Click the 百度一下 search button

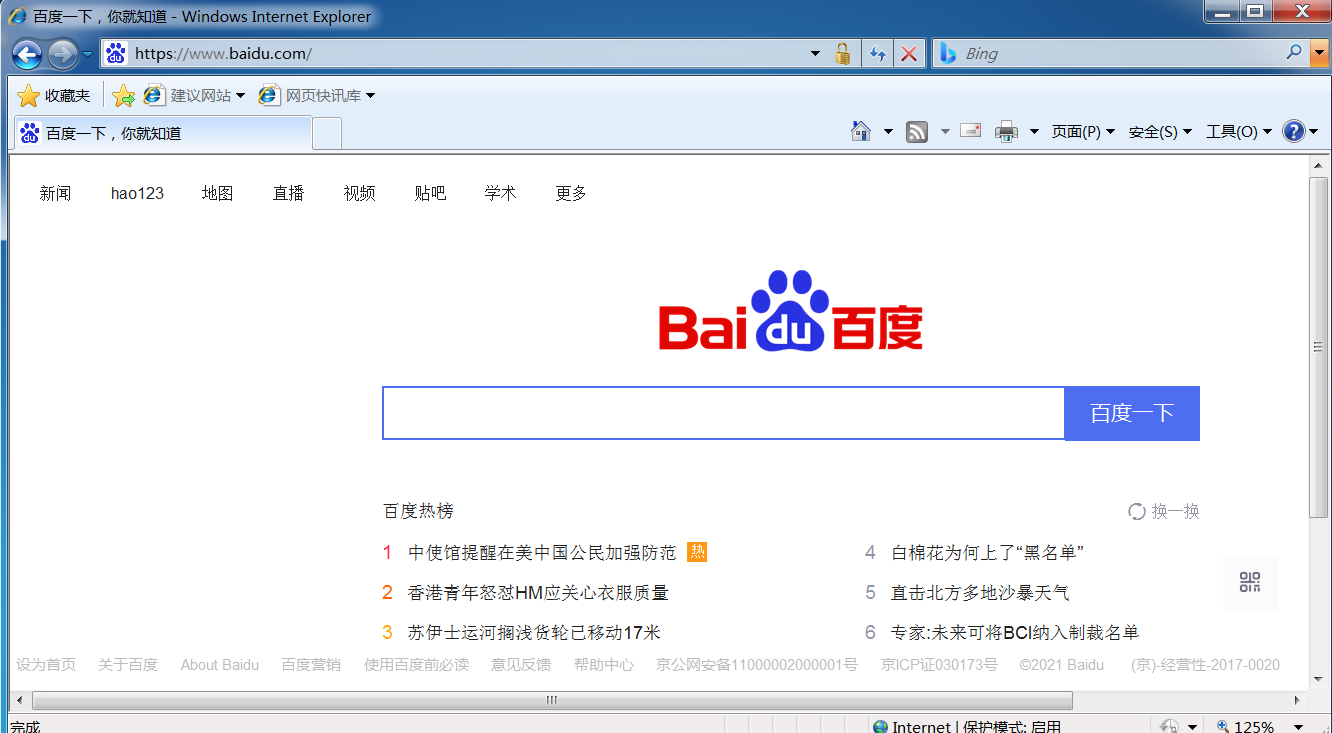click(1132, 413)
